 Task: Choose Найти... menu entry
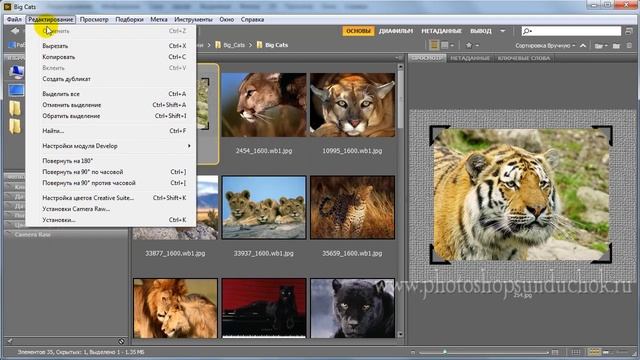coord(111,131)
